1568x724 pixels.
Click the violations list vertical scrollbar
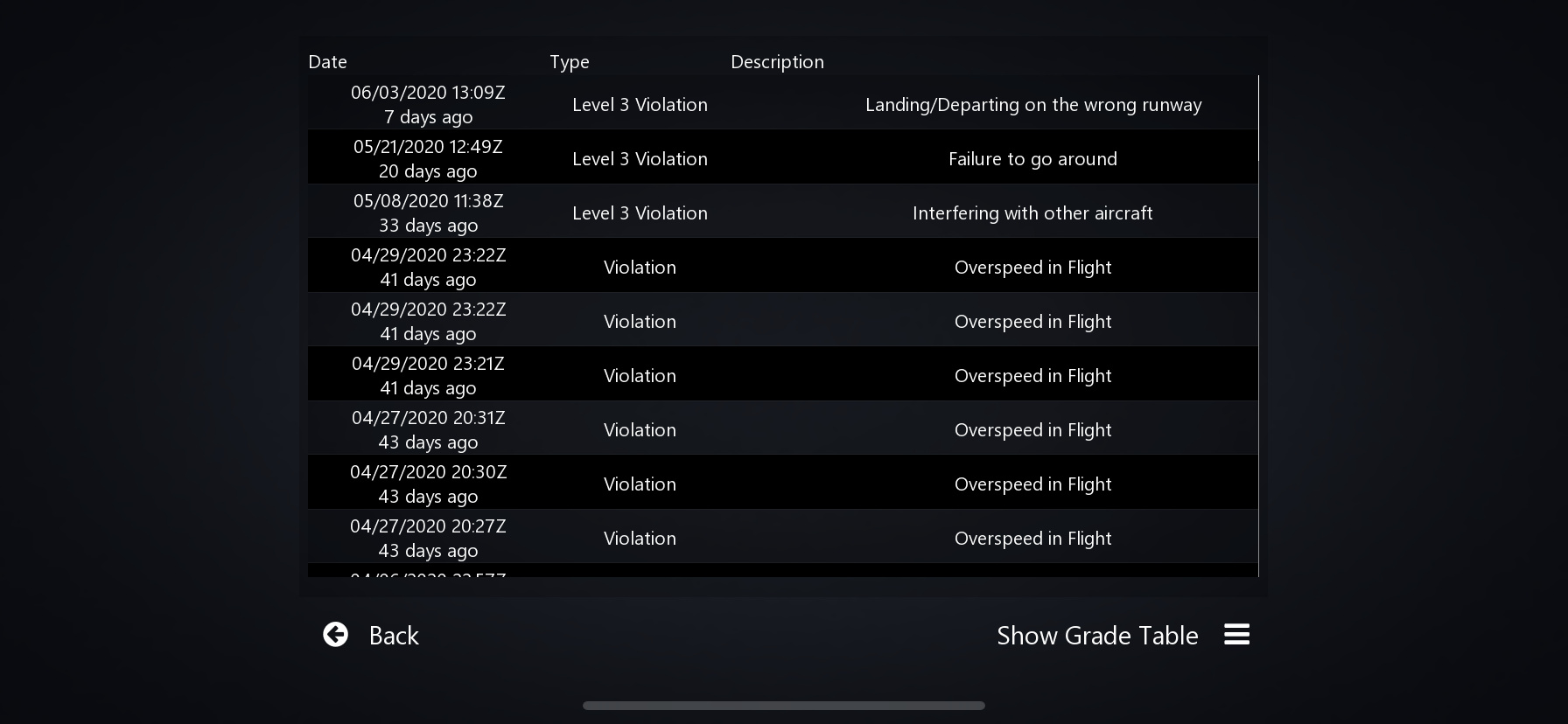click(1258, 118)
